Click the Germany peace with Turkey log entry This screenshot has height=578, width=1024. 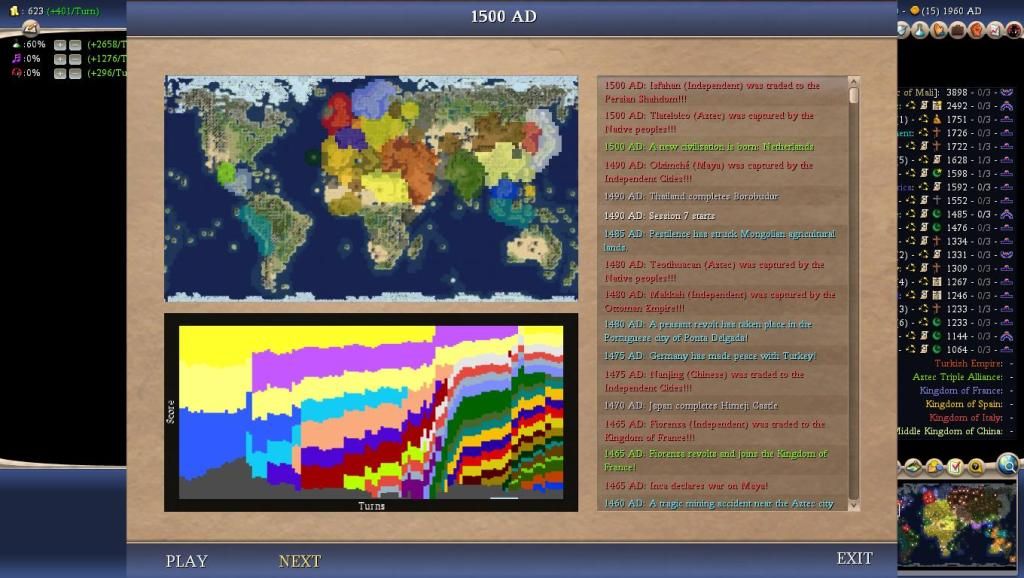[710, 356]
